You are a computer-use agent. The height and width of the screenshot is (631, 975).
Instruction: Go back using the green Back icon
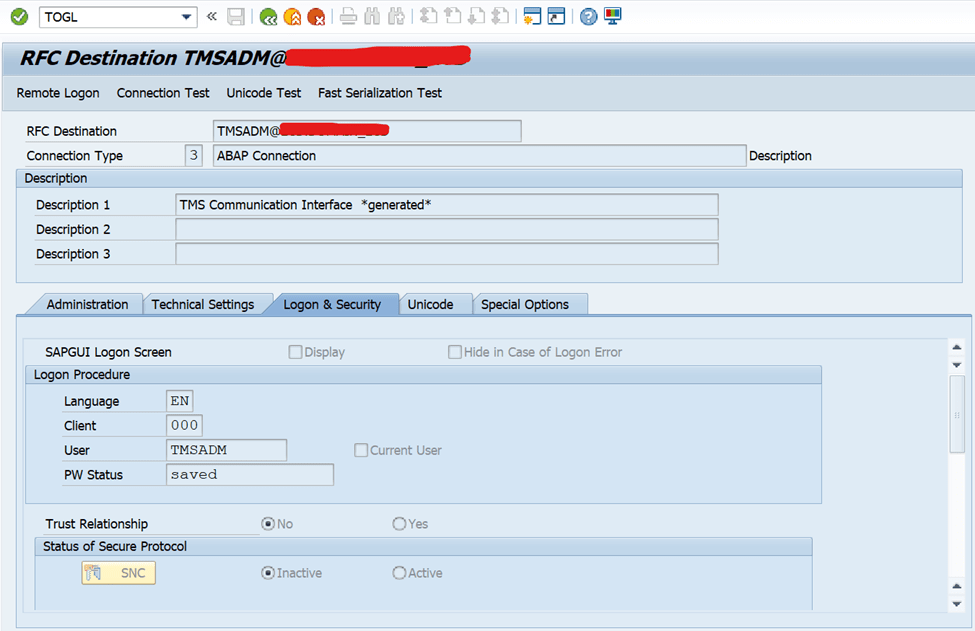[269, 17]
